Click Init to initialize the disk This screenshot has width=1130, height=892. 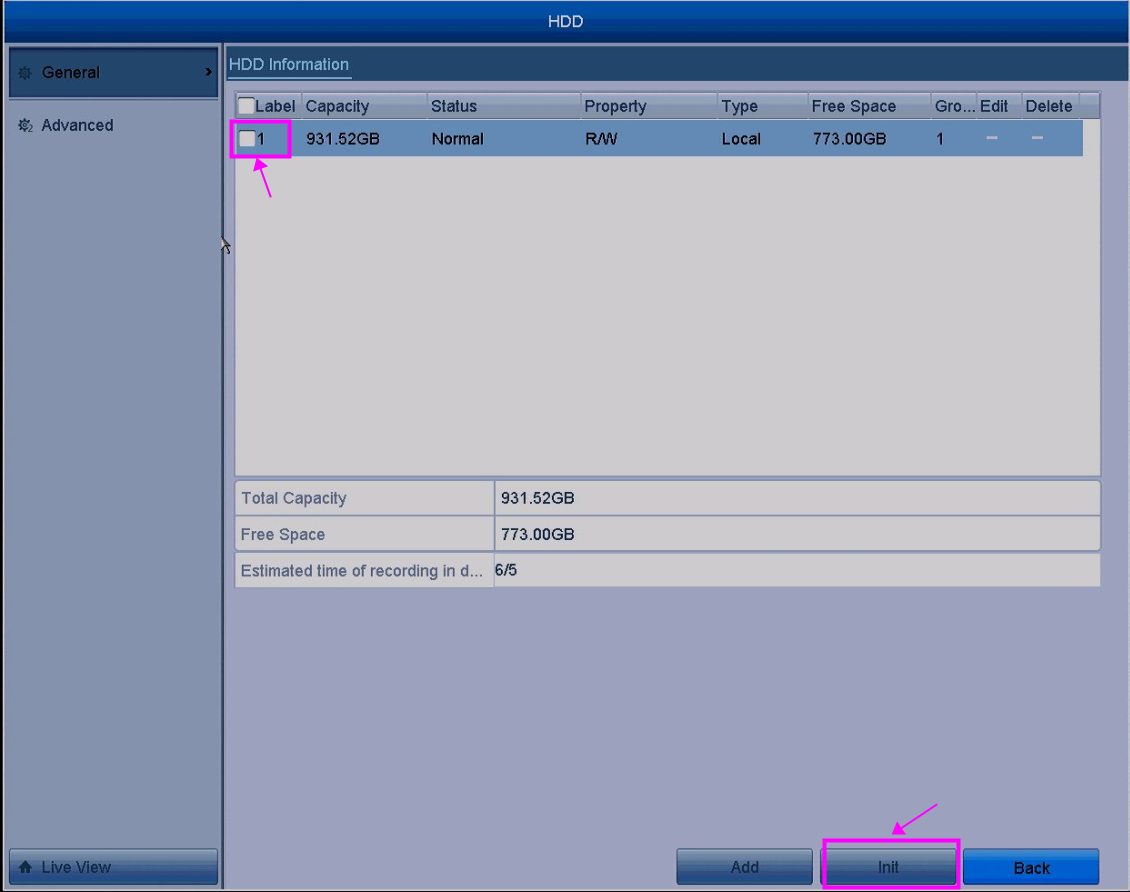click(889, 867)
